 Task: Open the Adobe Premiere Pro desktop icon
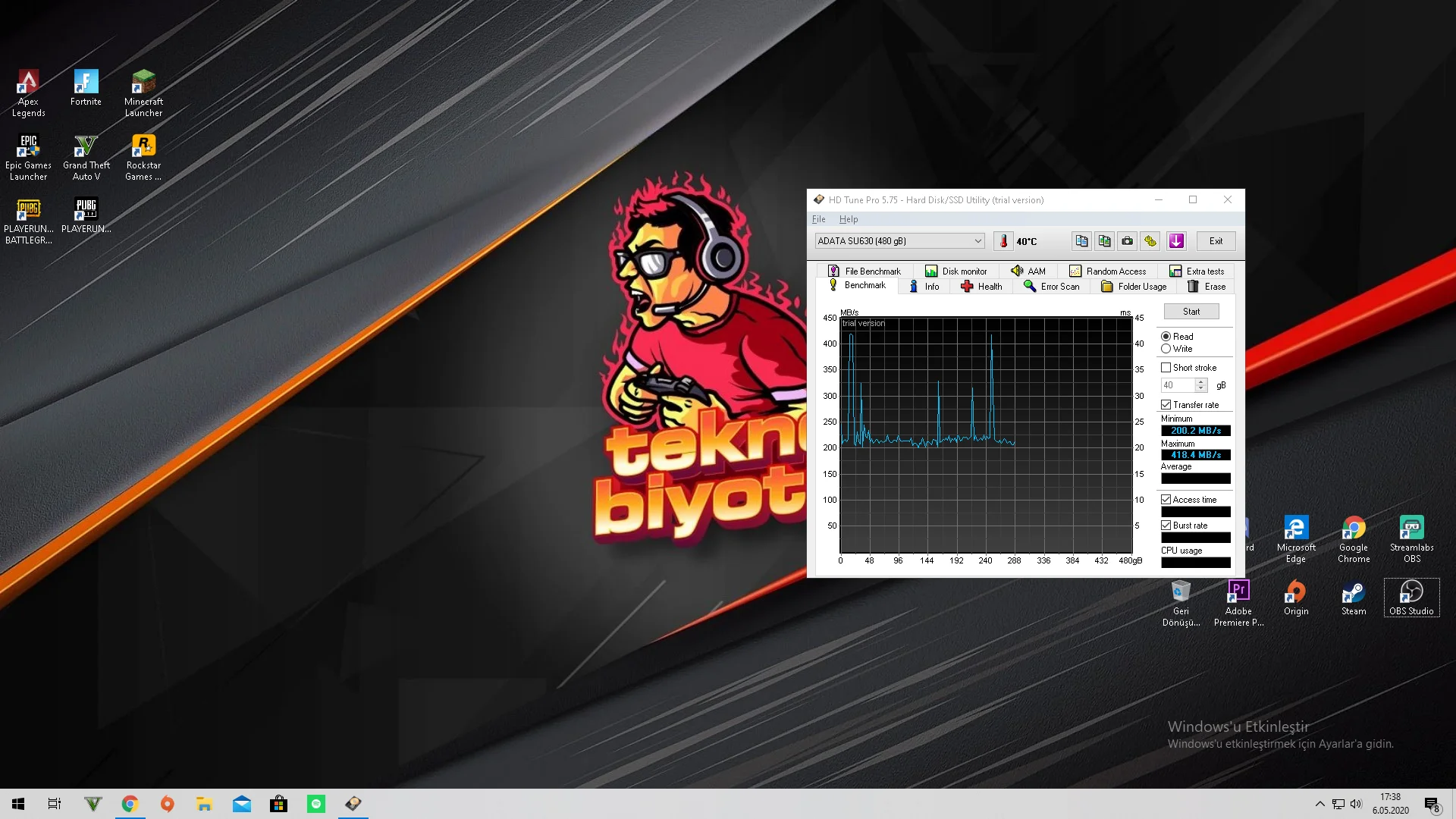[x=1238, y=603]
